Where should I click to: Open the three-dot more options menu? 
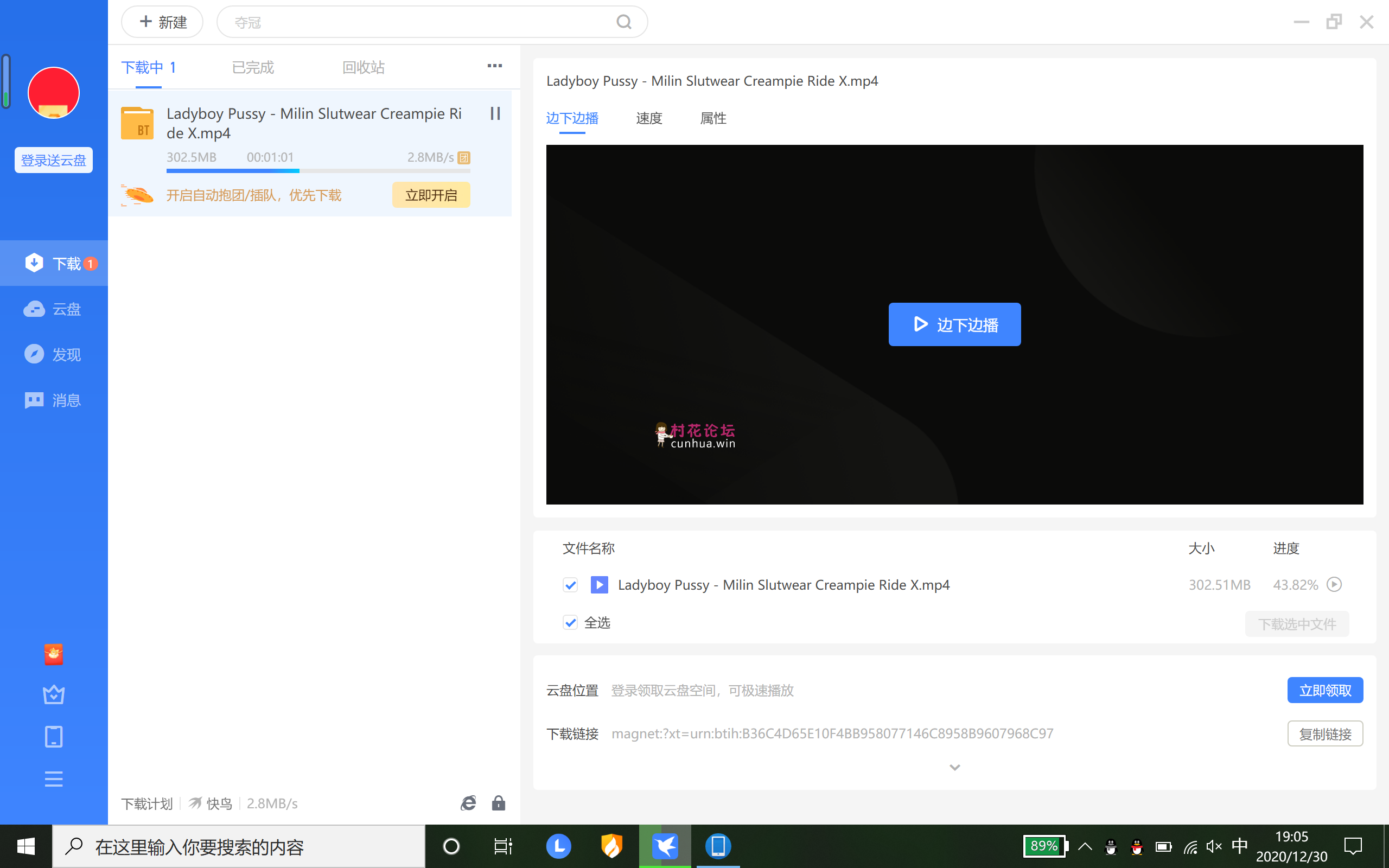point(495,66)
